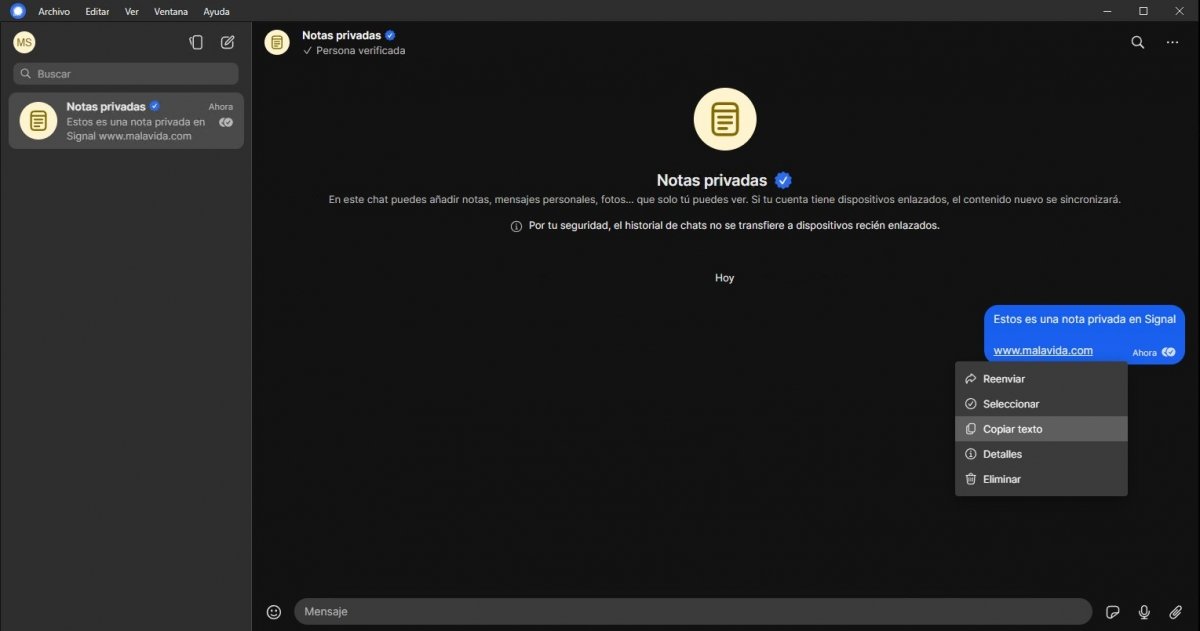Click the Signal app logo in title bar
This screenshot has height=631, width=1200.
click(17, 11)
